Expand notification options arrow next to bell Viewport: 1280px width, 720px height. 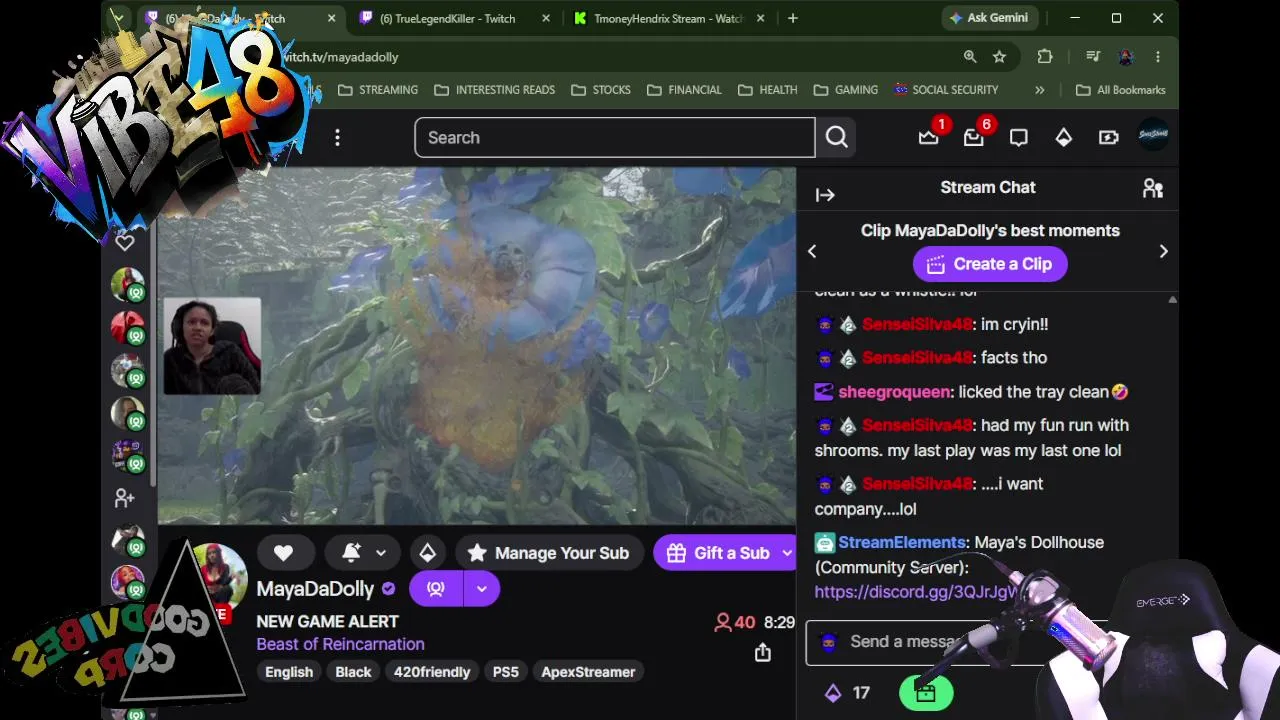click(x=381, y=553)
